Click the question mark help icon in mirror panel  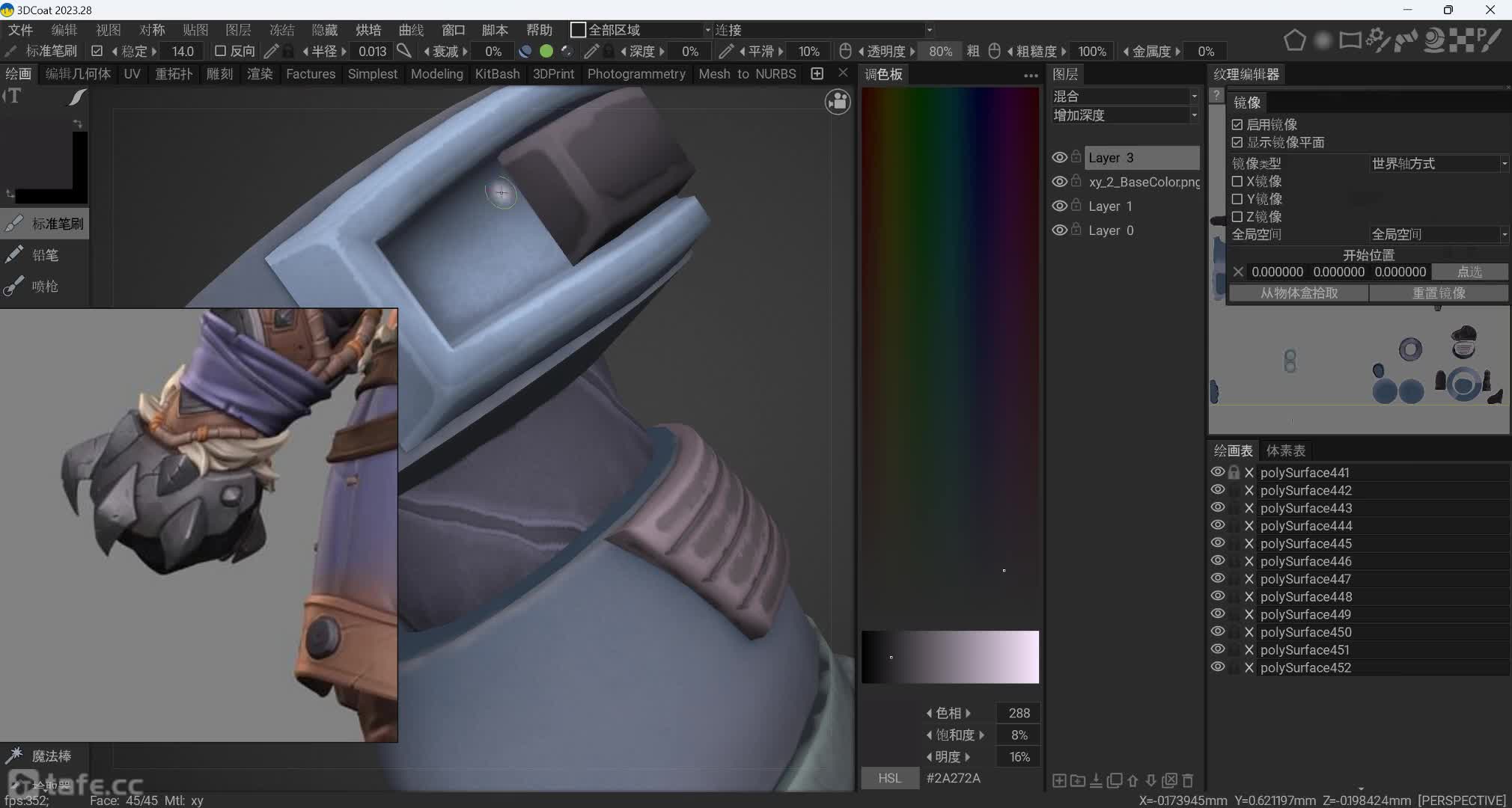point(1216,95)
